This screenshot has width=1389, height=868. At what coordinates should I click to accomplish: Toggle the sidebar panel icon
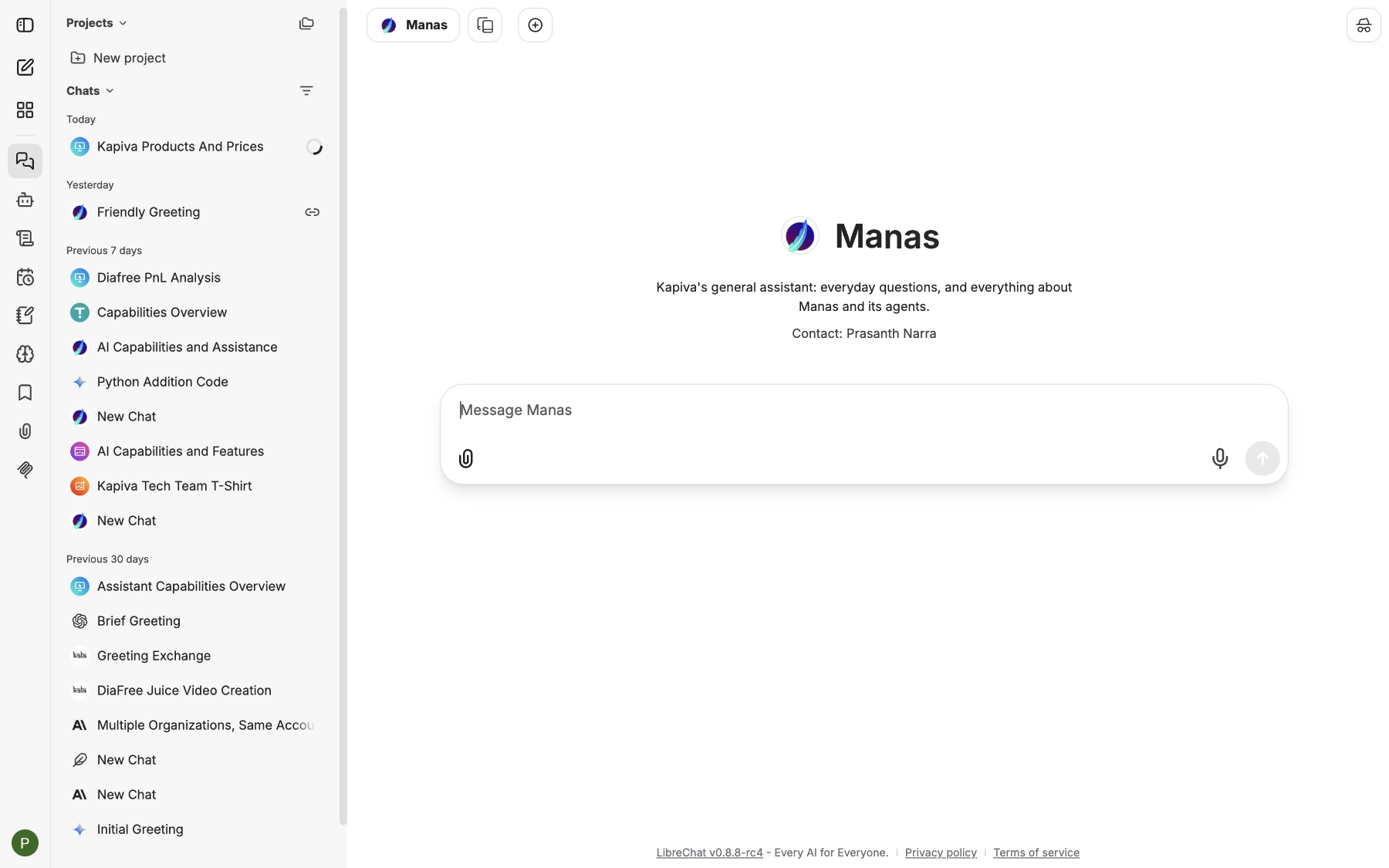click(x=25, y=25)
